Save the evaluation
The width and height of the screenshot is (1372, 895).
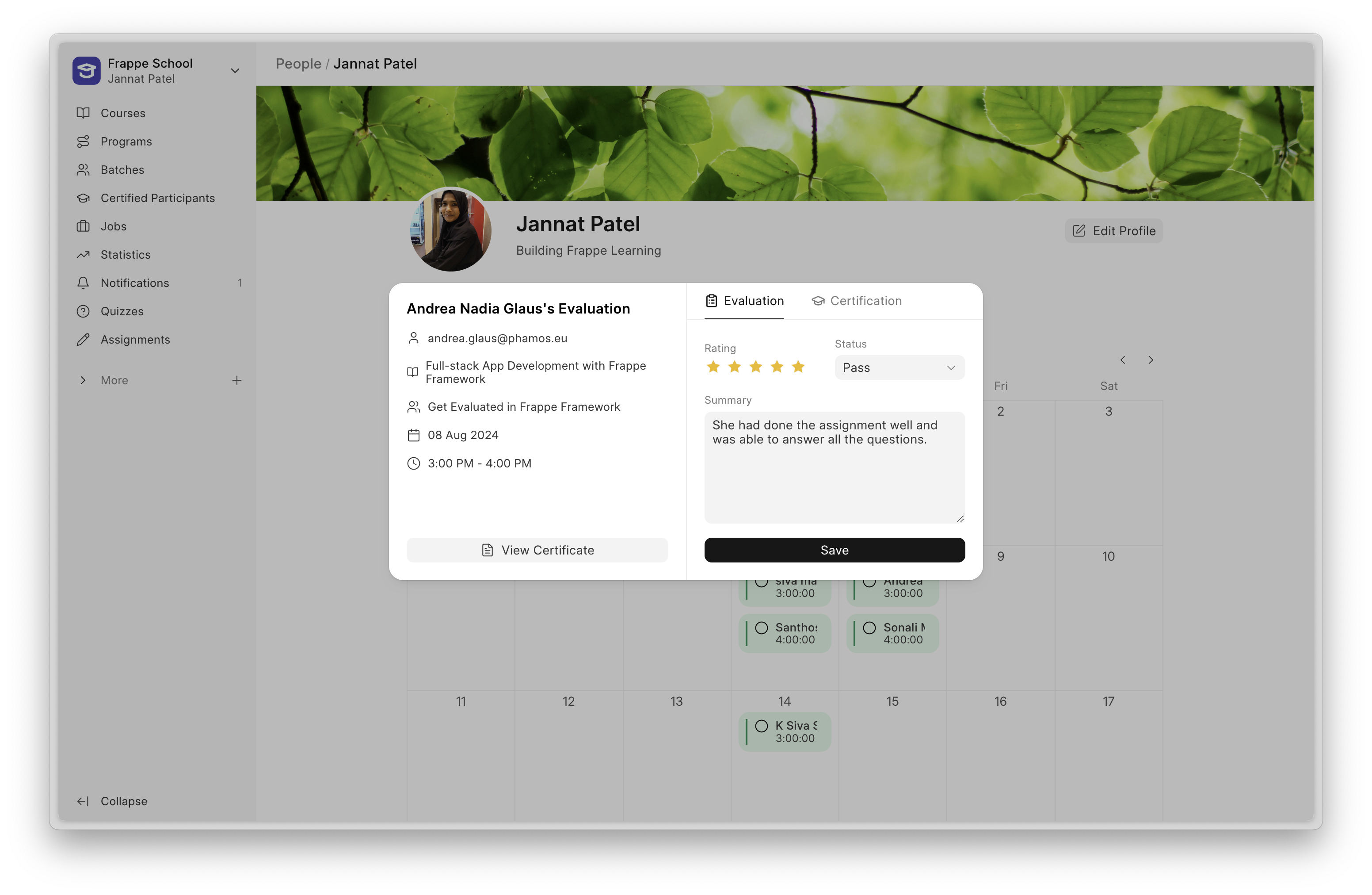click(x=834, y=550)
